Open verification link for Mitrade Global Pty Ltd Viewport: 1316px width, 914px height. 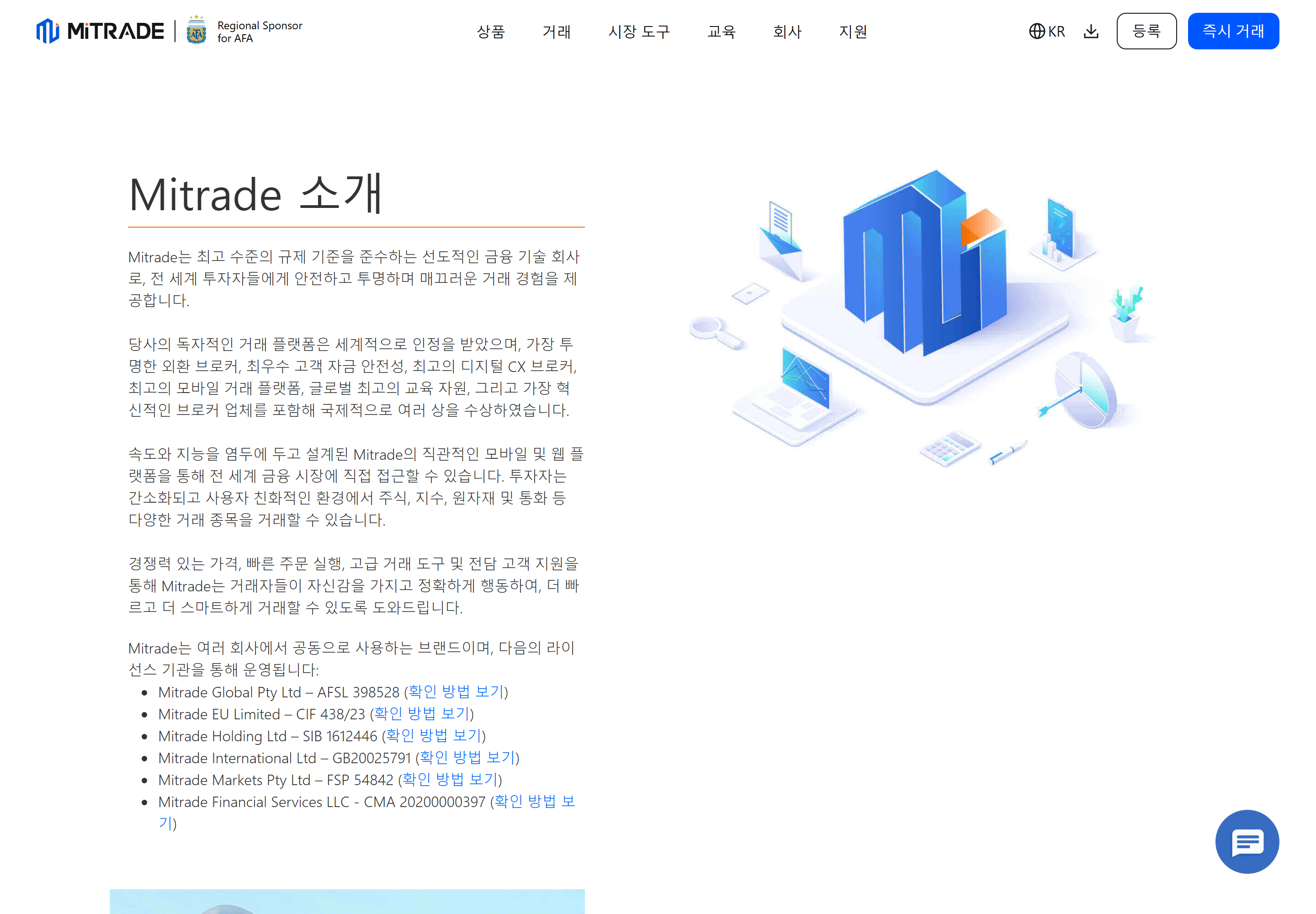pos(456,691)
